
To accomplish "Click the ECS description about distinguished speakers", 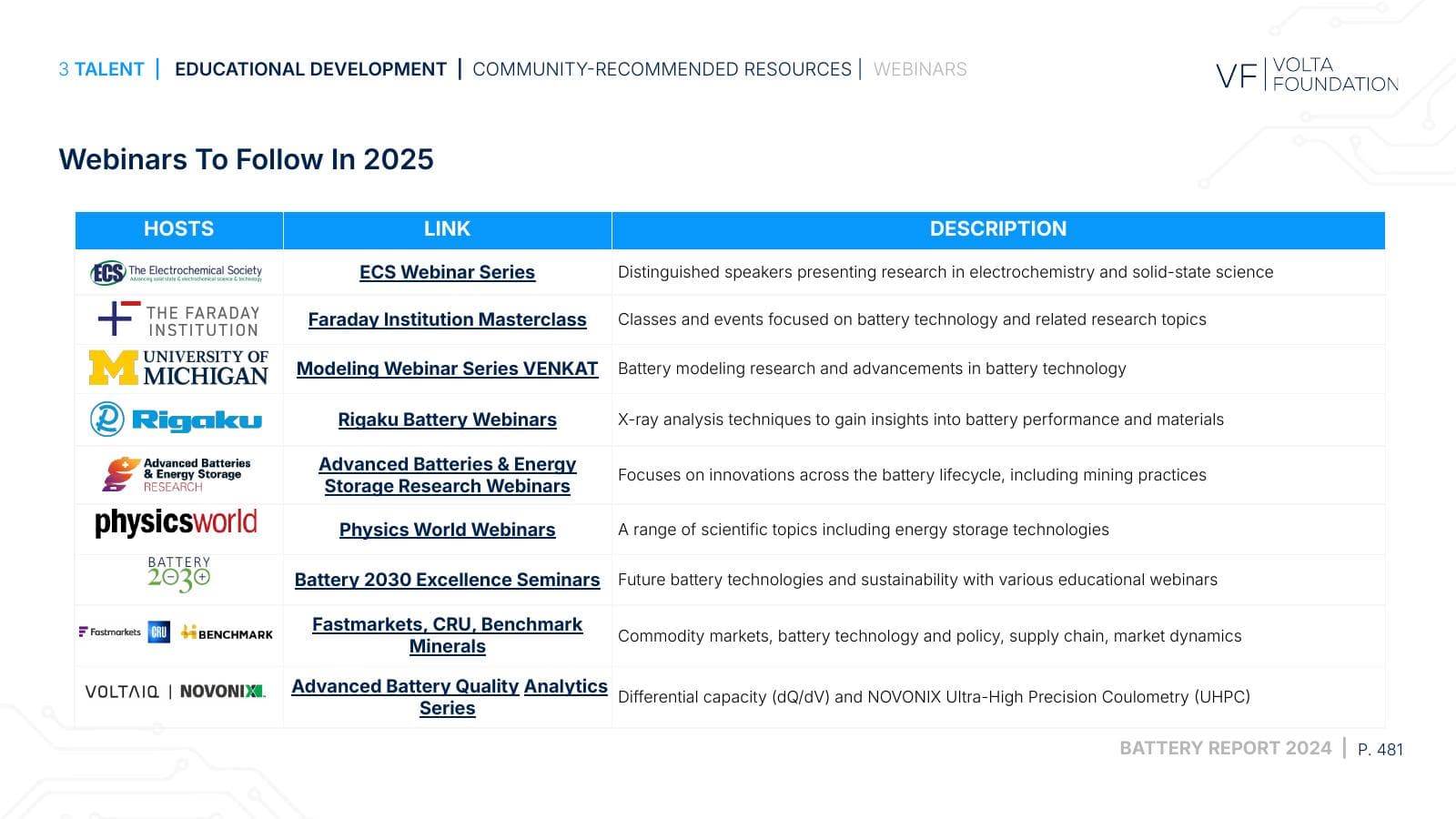I will tap(945, 272).
